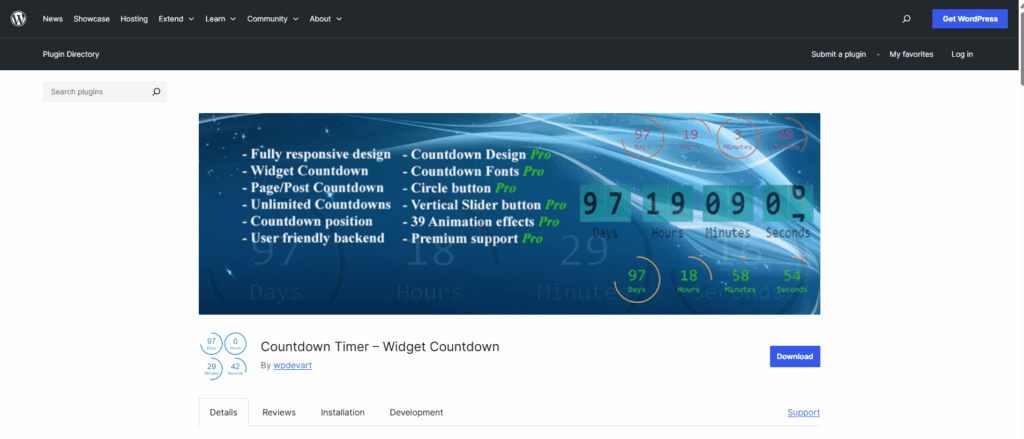Screen dimensions: 1024x439
Task: Submit plugin search via magnifier icon
Action: 156,92
